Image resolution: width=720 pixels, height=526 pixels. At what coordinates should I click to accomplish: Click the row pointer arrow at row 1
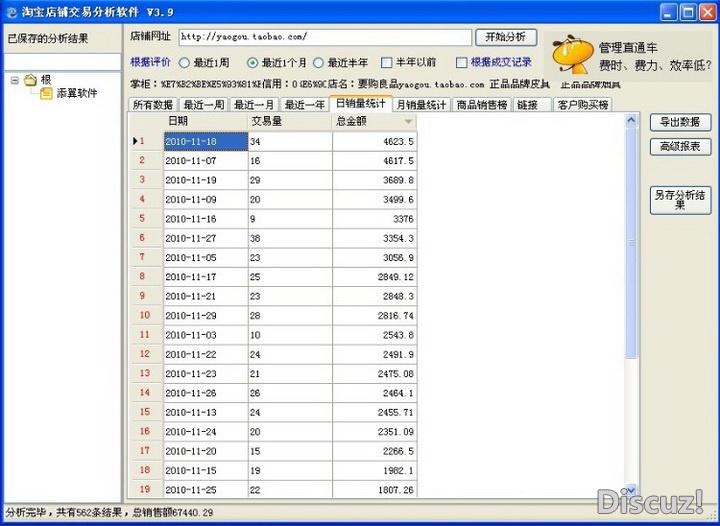(x=136, y=141)
